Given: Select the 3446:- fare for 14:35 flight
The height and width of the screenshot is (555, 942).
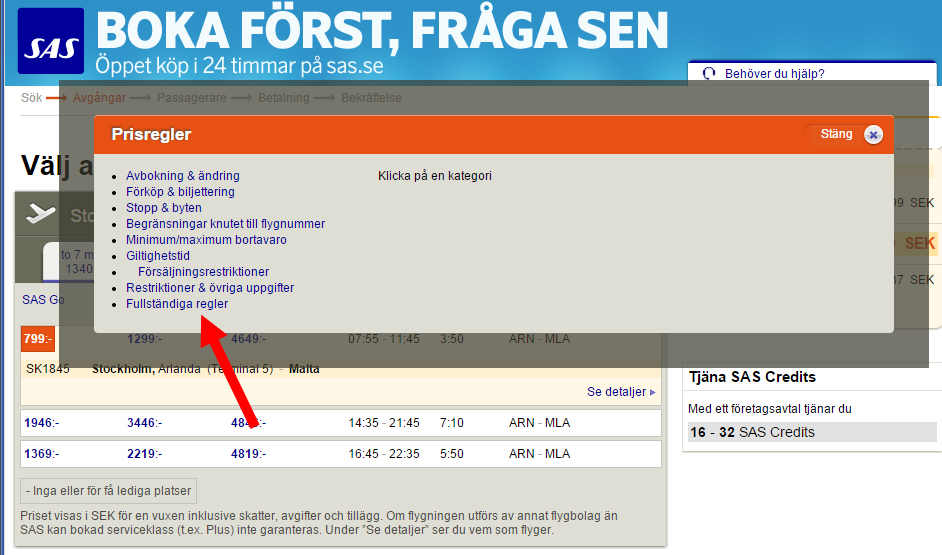Looking at the screenshot, I should pyautogui.click(x=144, y=423).
